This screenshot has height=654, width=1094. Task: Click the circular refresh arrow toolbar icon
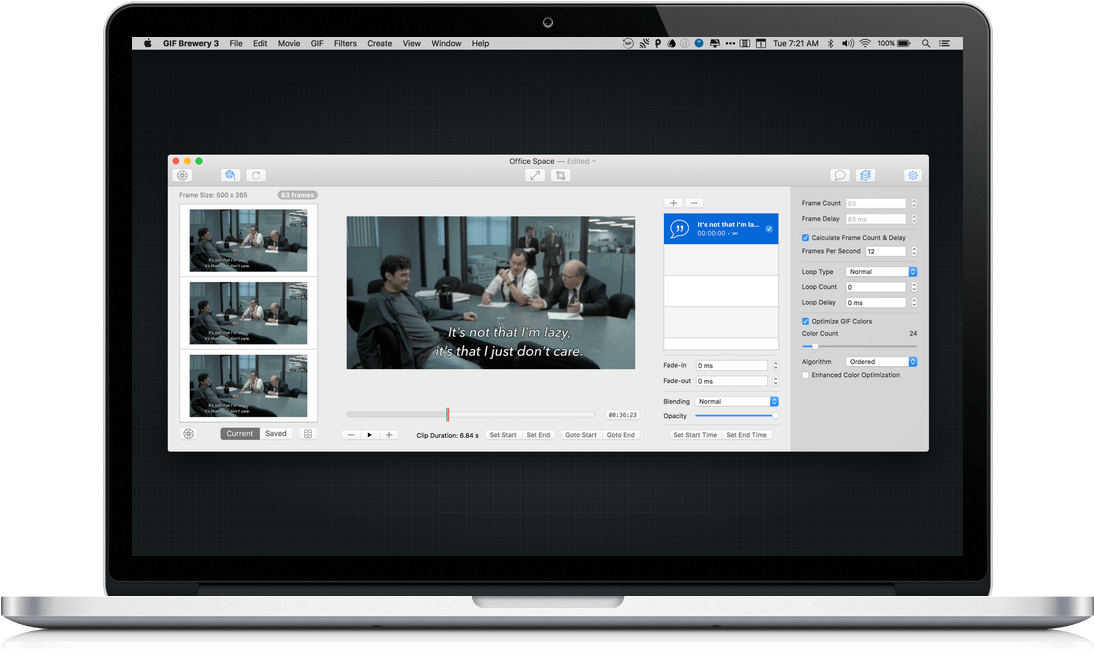pos(256,175)
